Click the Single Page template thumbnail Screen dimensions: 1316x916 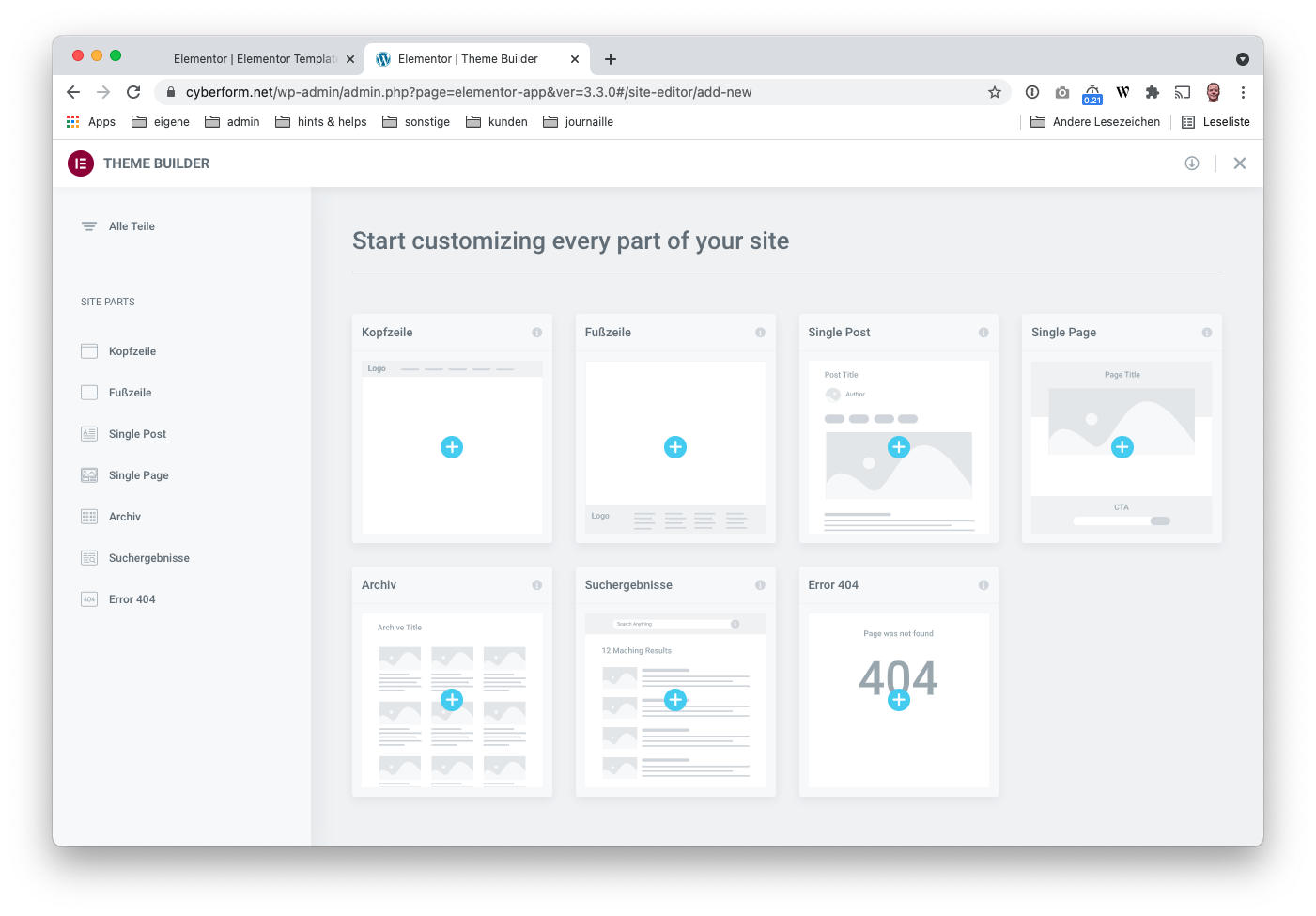coord(1122,447)
